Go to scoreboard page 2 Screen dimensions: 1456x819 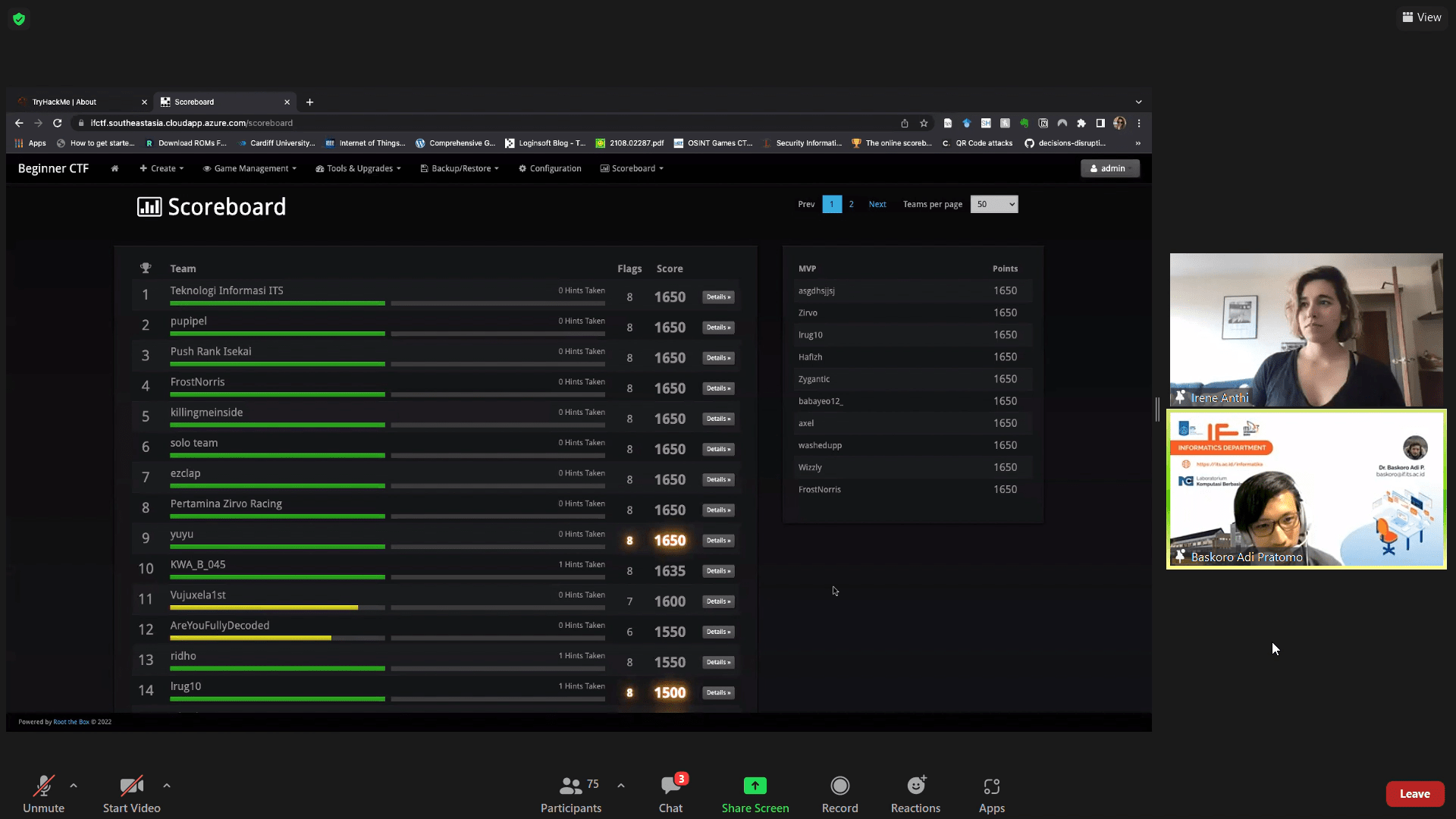pyautogui.click(x=851, y=204)
